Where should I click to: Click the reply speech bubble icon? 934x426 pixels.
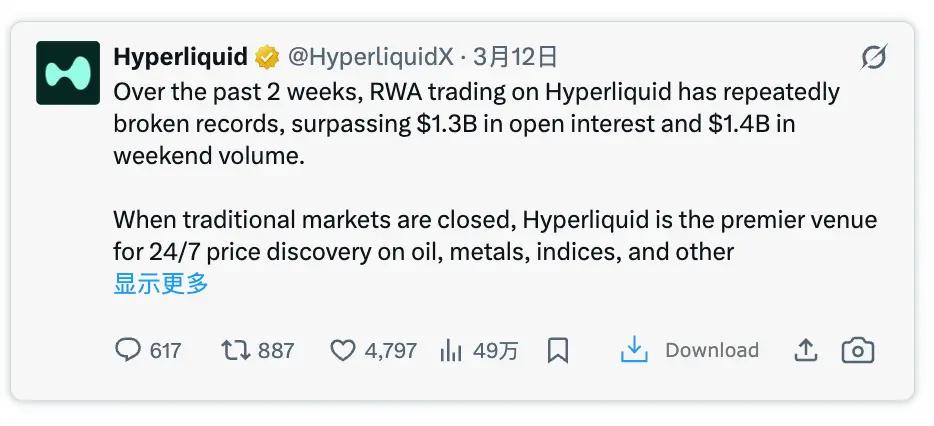[x=128, y=350]
